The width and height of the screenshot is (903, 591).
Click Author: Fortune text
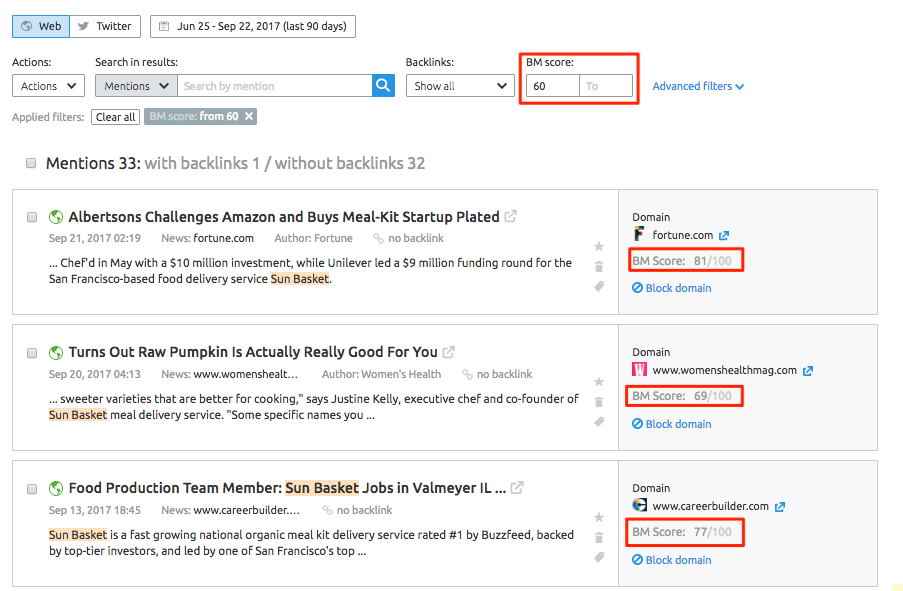(313, 238)
